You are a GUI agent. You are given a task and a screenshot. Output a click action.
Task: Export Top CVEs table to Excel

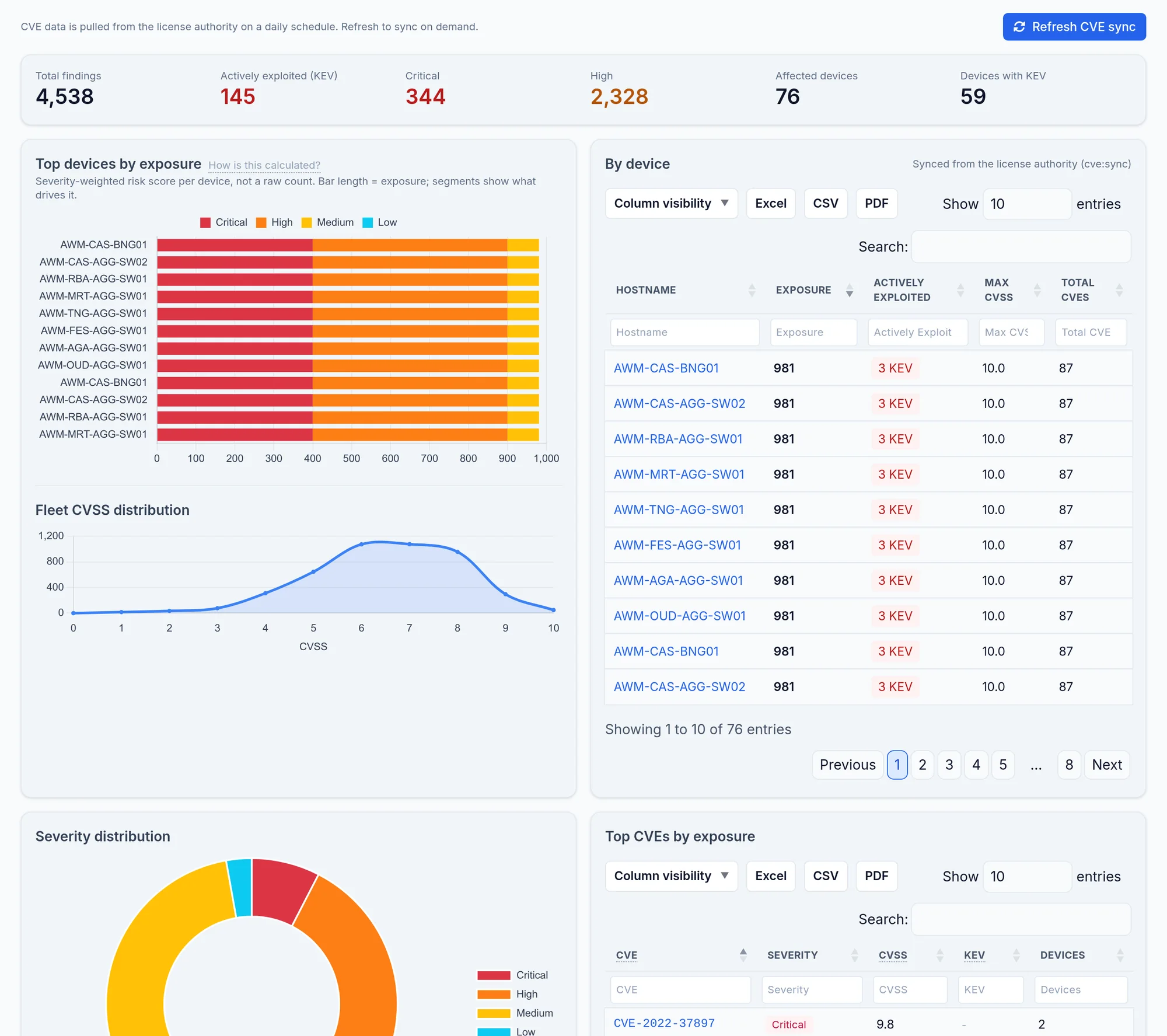771,876
